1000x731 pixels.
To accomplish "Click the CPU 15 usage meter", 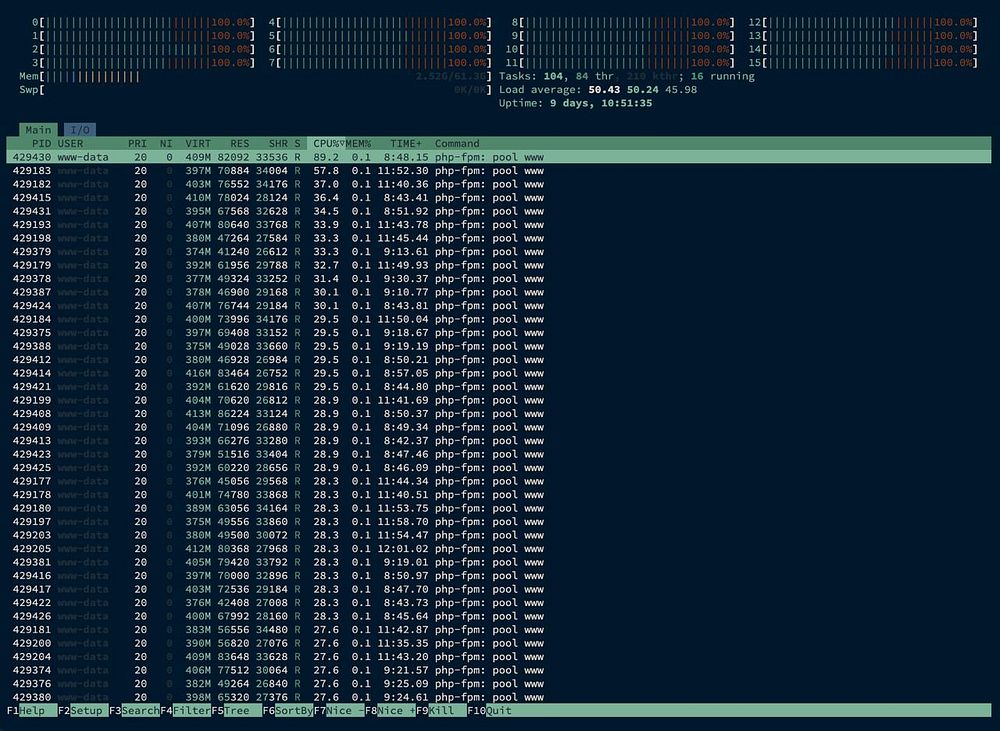I will click(x=863, y=63).
